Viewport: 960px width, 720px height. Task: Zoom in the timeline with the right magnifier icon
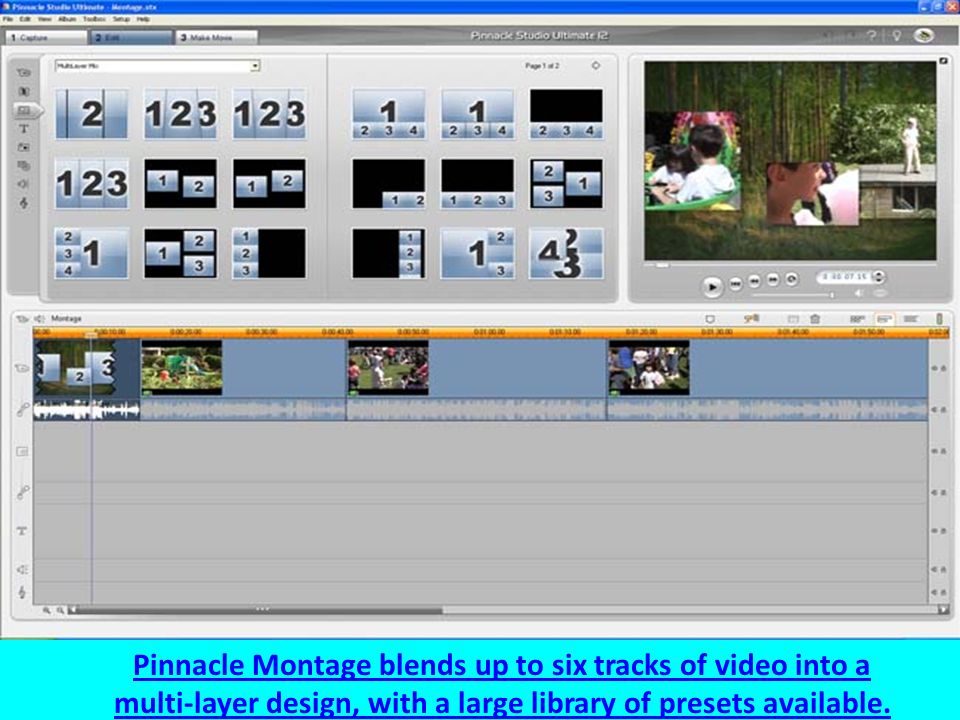pyautogui.click(x=61, y=610)
